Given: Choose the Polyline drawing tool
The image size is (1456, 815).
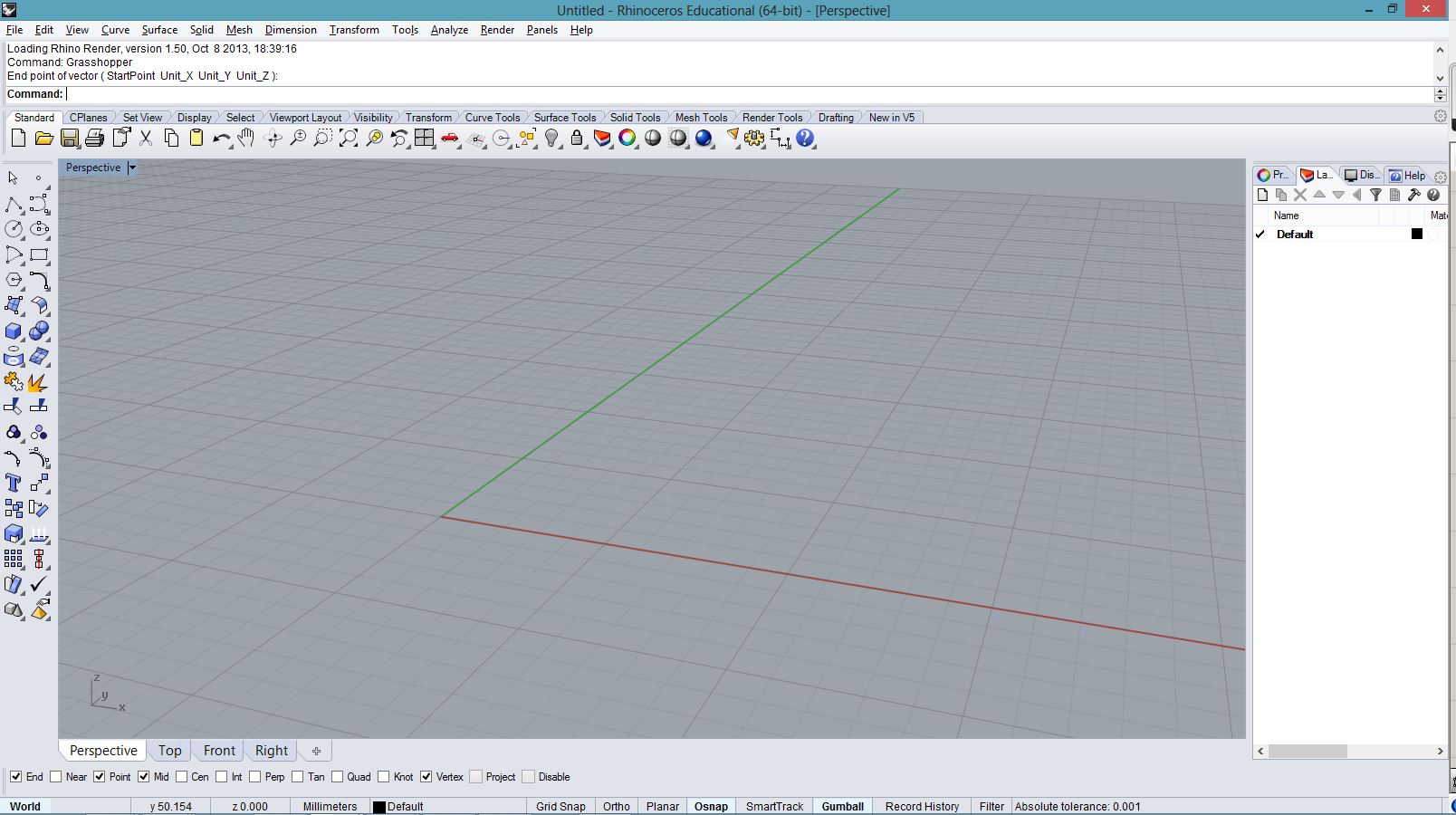Looking at the screenshot, I should click(x=14, y=205).
